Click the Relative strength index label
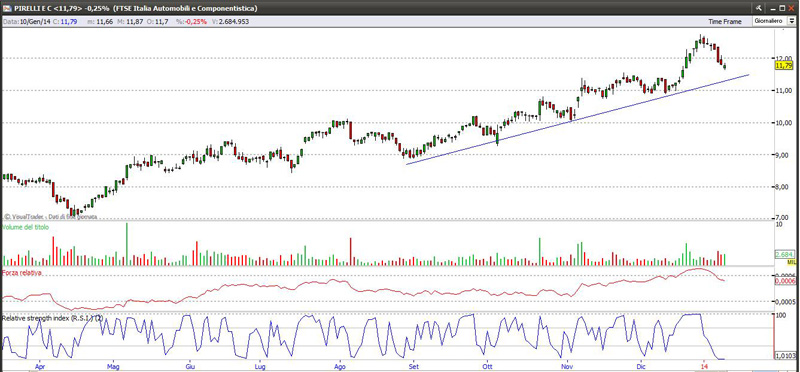800x372 pixels. coord(52,318)
